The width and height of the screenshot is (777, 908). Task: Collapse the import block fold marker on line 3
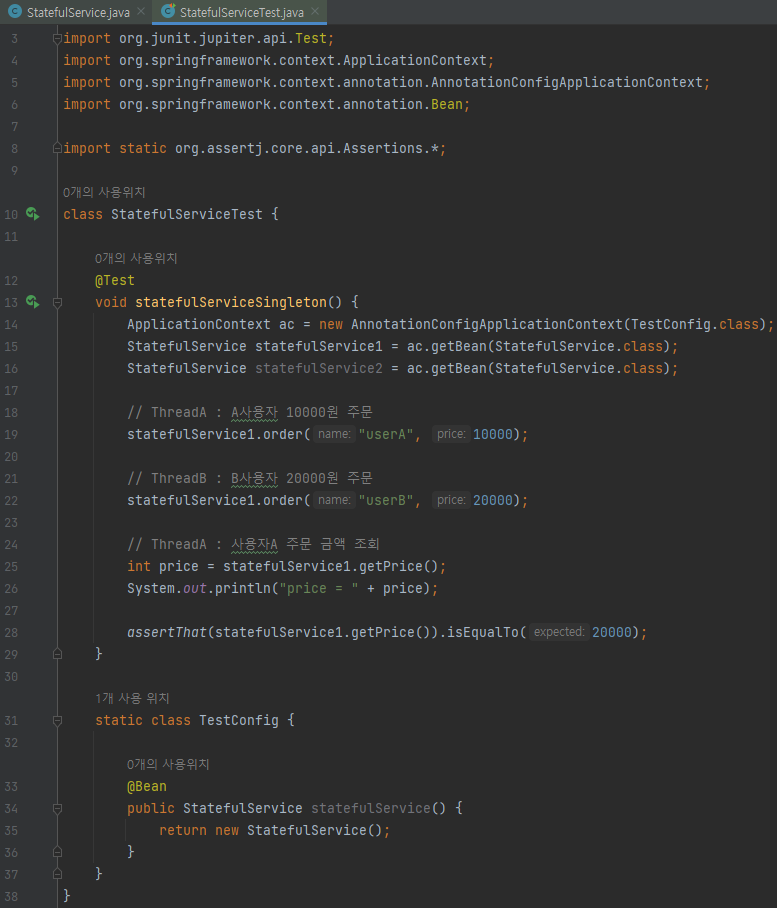point(57,39)
